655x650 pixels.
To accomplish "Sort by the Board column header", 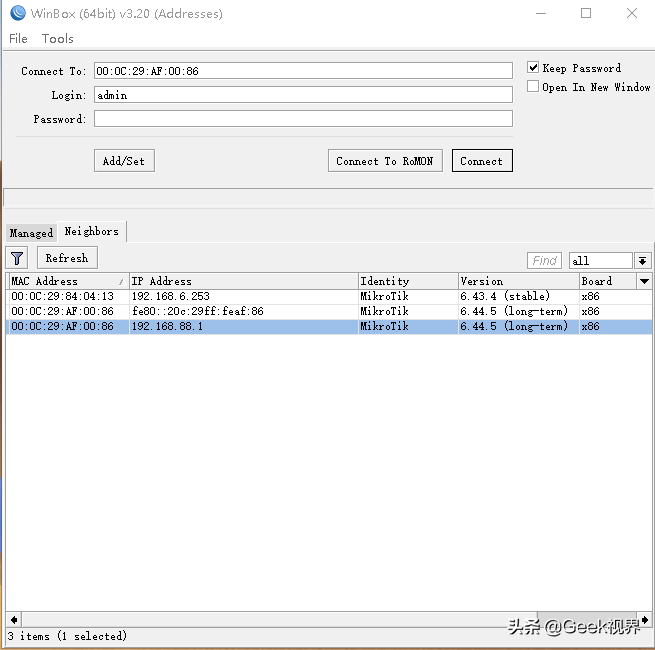I will tap(608, 281).
